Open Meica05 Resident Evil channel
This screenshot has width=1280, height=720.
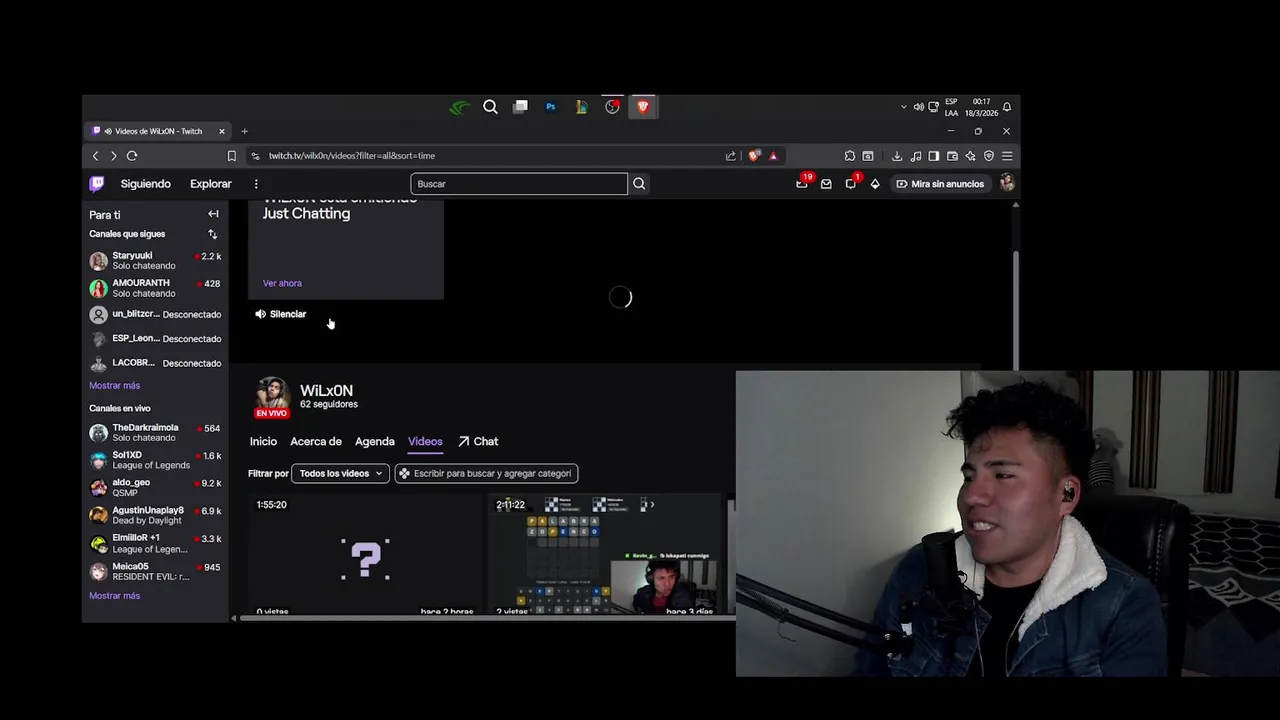click(x=155, y=571)
